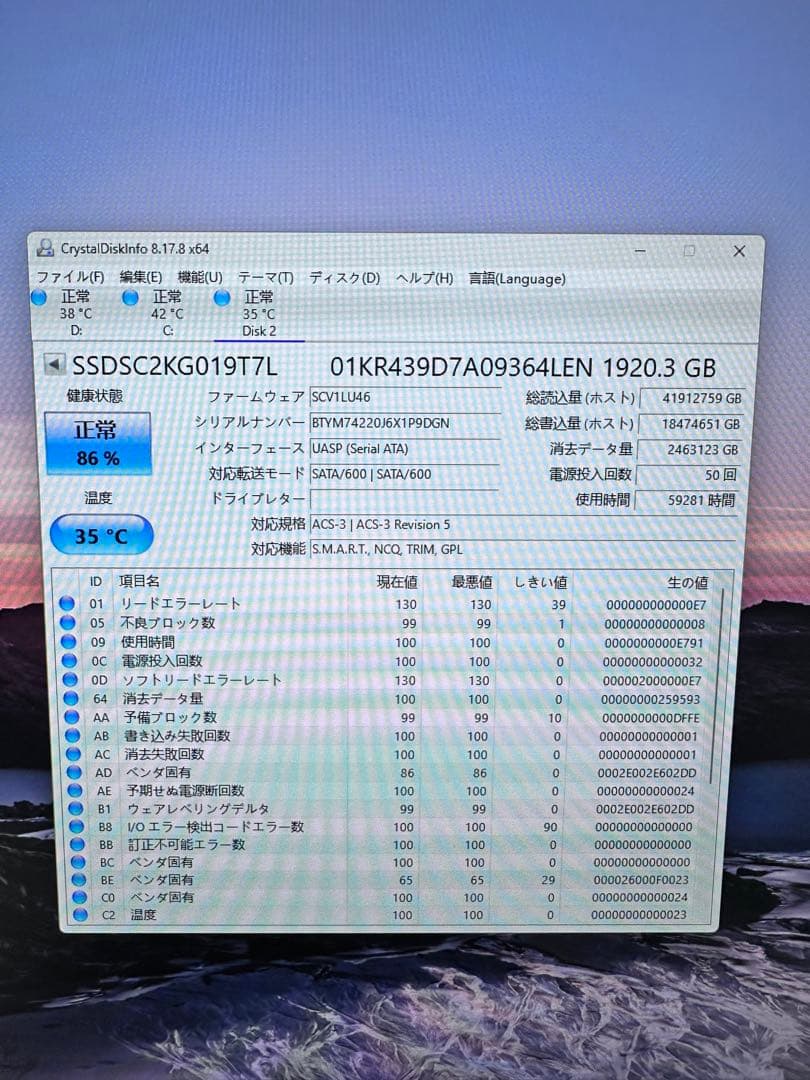Click the status dot beside ウェアレベリングデルタ

point(68,807)
